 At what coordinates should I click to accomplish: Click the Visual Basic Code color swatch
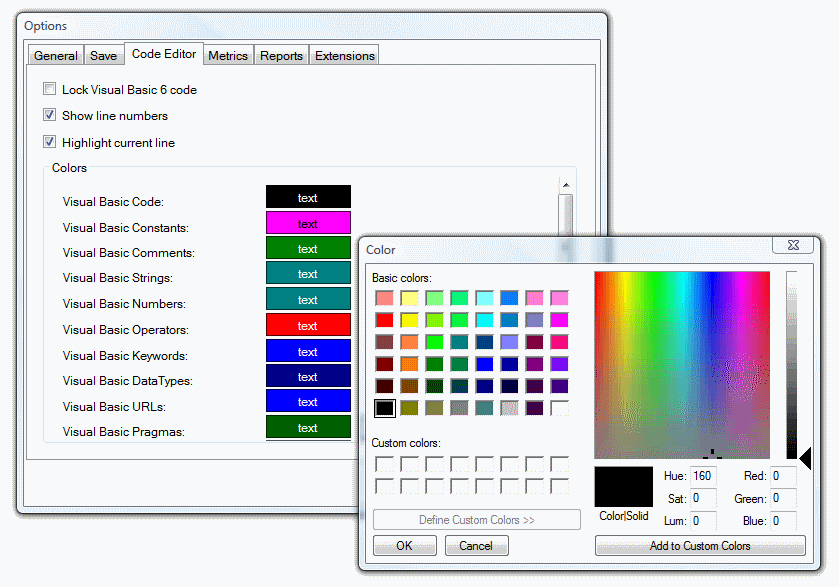(308, 197)
